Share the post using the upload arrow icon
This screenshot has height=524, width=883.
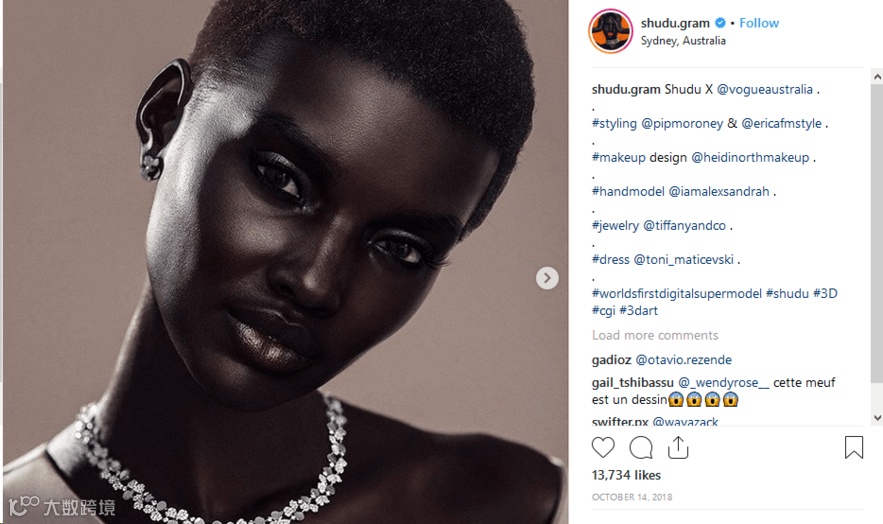coord(678,447)
